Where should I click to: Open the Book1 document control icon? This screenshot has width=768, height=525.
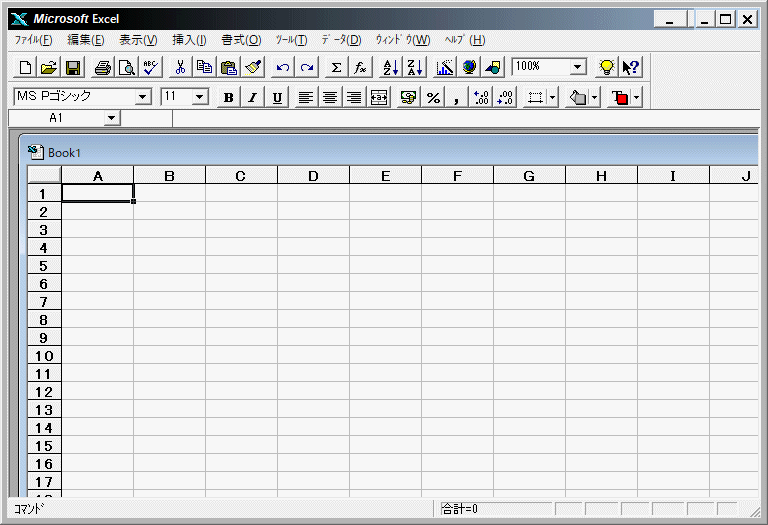pyautogui.click(x=35, y=152)
